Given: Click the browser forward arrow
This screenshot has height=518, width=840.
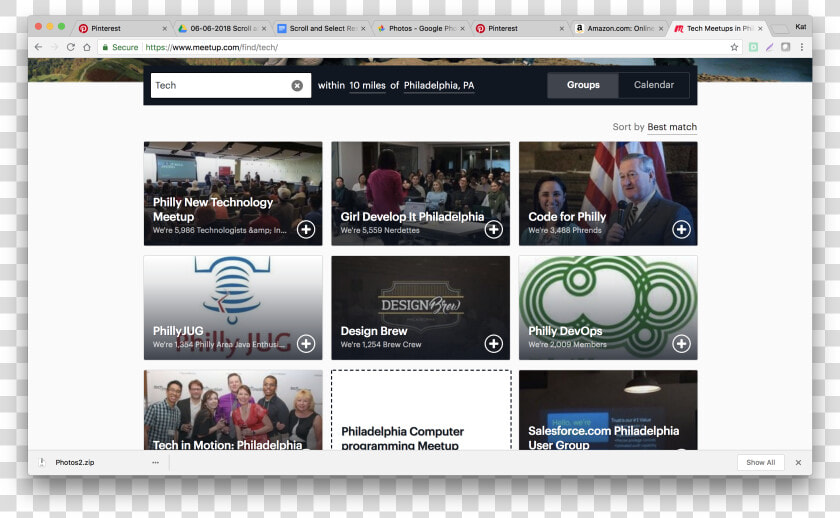Looking at the screenshot, I should pos(54,47).
